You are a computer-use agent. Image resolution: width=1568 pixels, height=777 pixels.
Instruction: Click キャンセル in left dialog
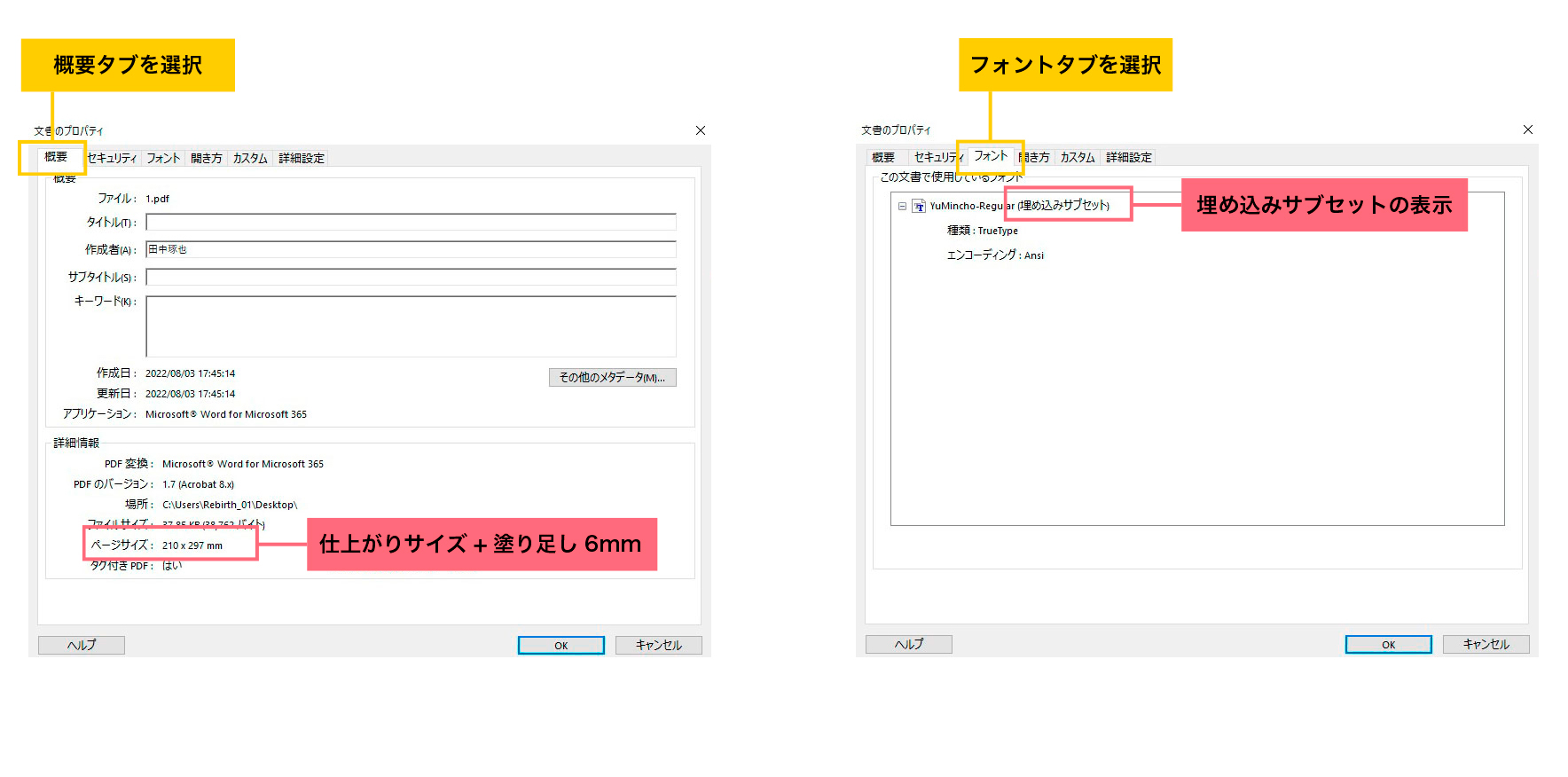point(659,645)
